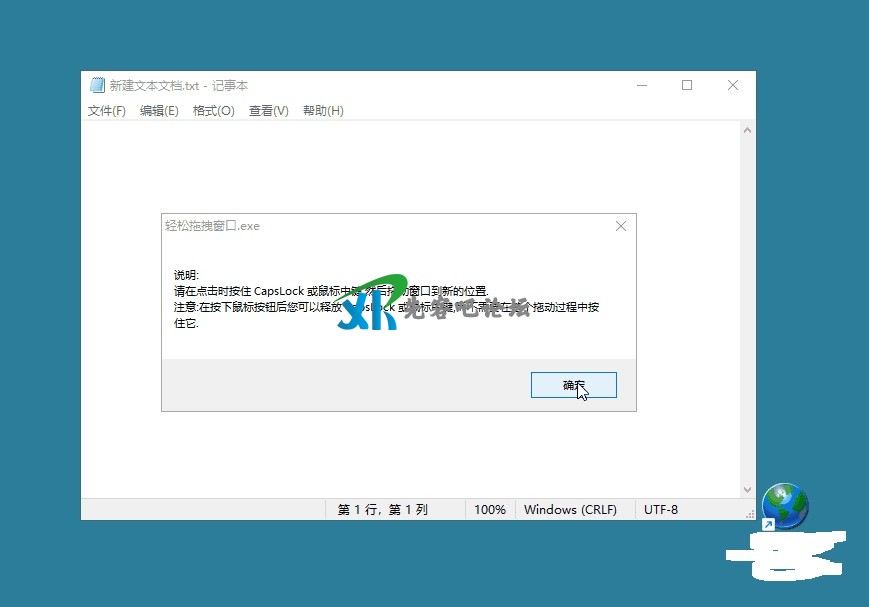Click the UTF-8 encoding status section
The height and width of the screenshot is (607, 869).
(661, 510)
